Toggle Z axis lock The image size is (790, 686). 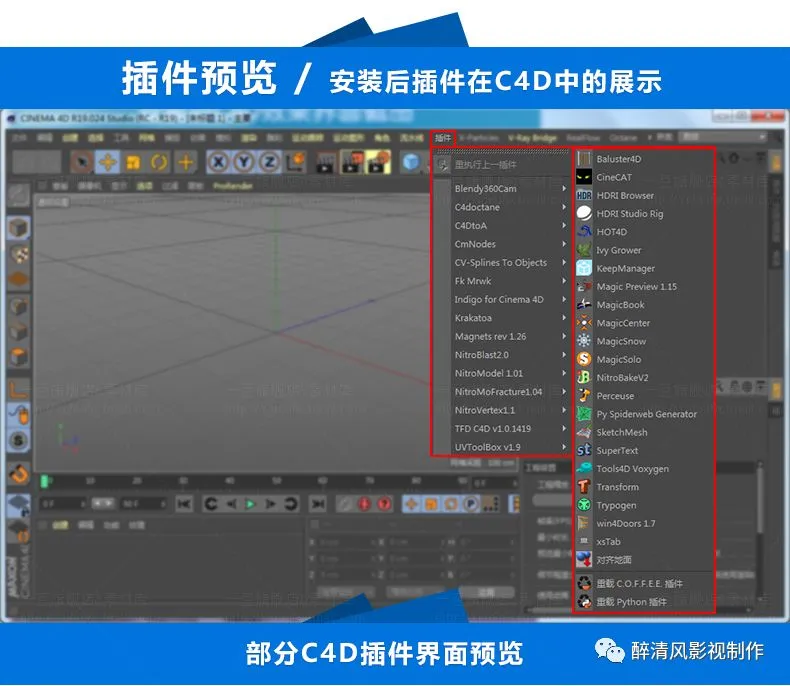(270, 162)
